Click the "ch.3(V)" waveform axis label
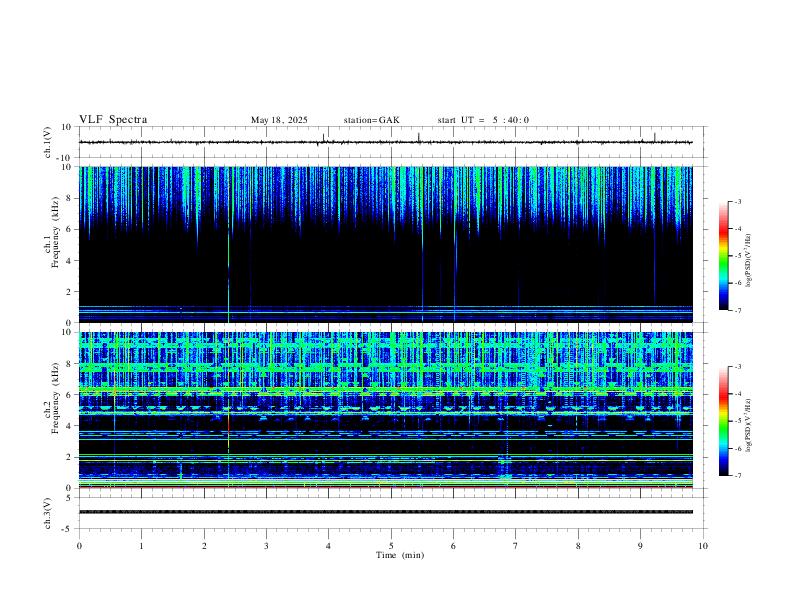Image resolution: width=792 pixels, height=612 pixels. [48, 514]
